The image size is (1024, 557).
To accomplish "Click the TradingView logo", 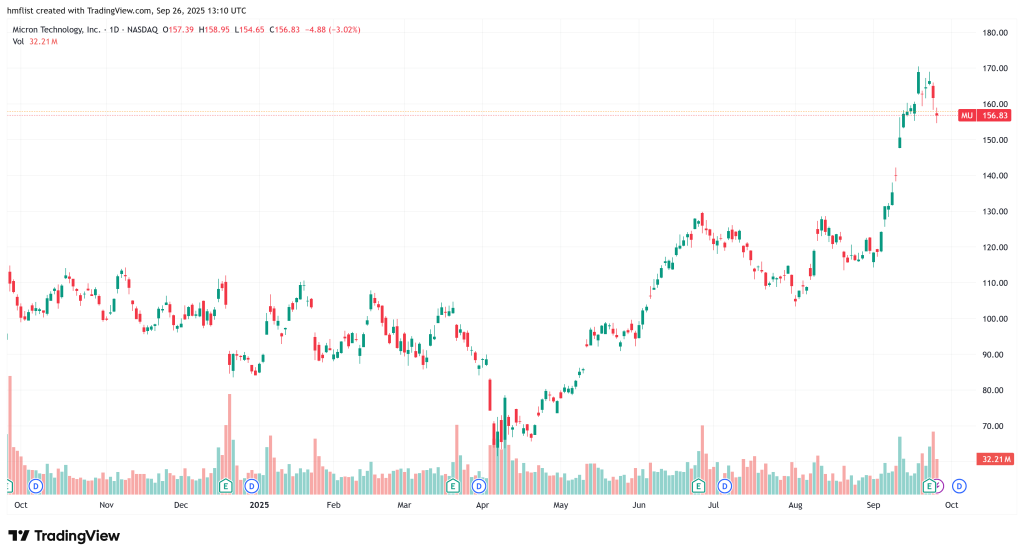I will [x=65, y=536].
